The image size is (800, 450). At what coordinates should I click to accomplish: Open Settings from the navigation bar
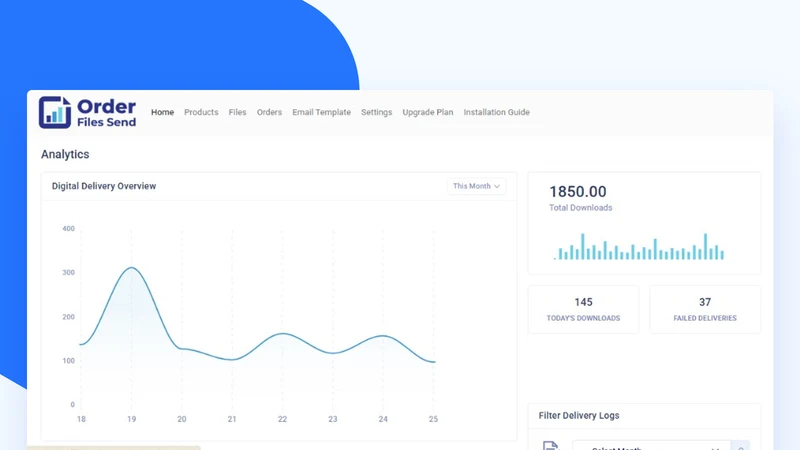pyautogui.click(x=377, y=112)
